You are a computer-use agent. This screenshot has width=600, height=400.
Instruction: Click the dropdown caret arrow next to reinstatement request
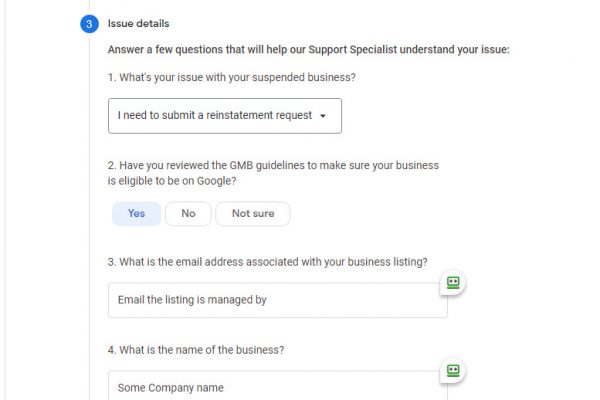(323, 116)
